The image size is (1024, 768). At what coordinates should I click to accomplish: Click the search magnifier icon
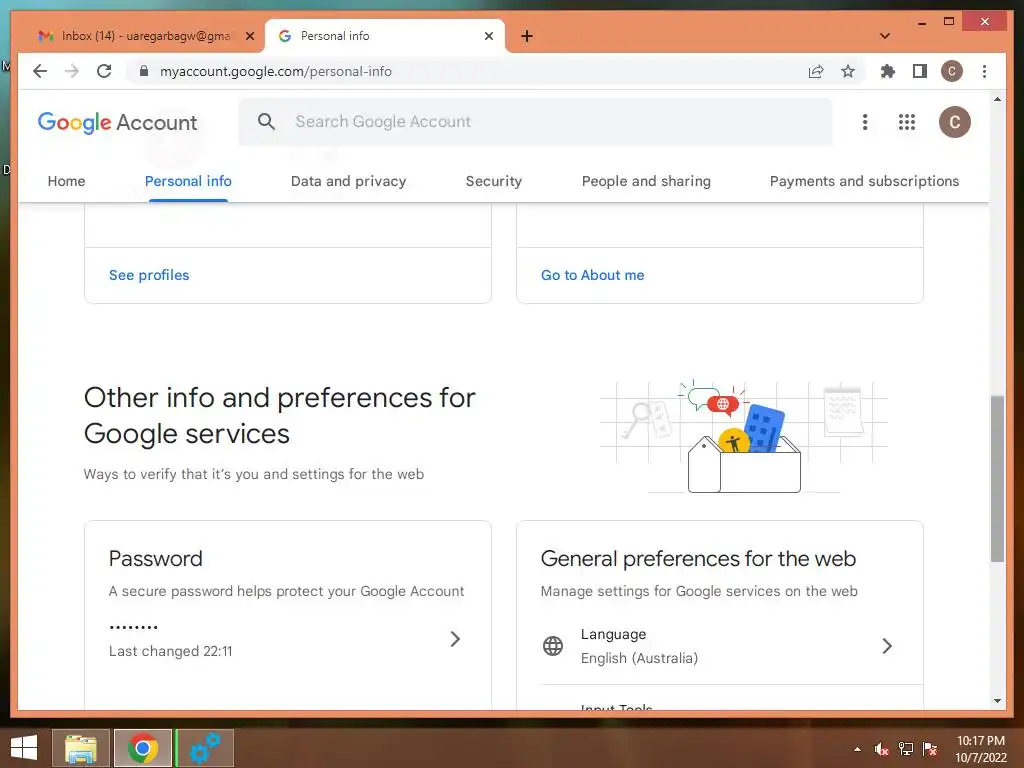click(x=266, y=121)
